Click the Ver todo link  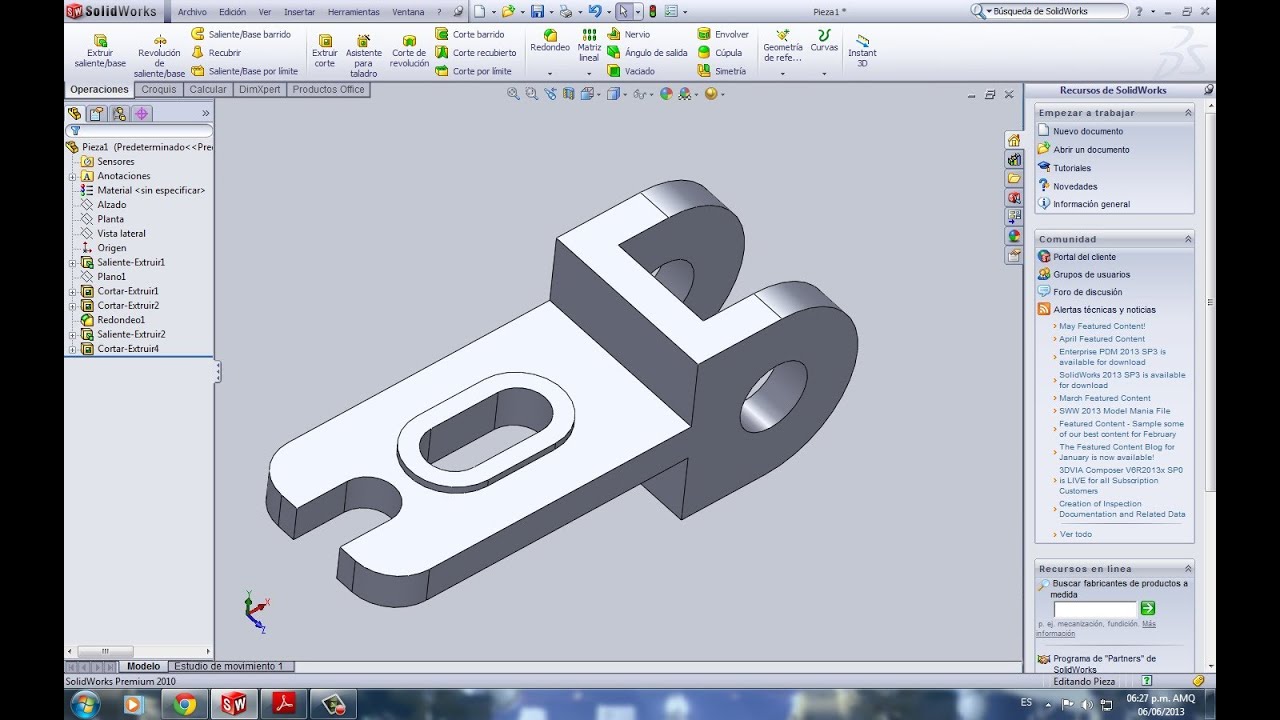tap(1076, 534)
